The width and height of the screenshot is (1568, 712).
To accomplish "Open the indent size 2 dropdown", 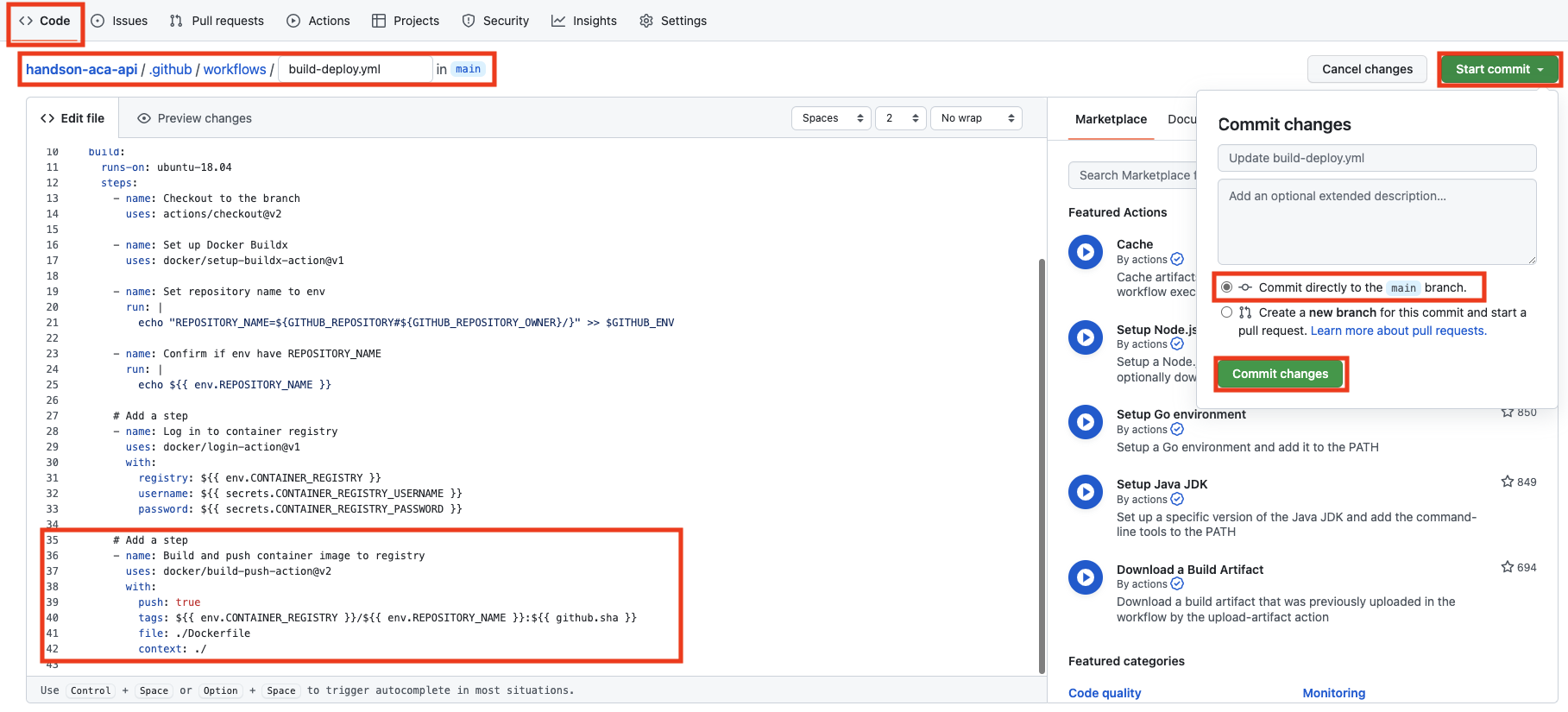I will [901, 118].
